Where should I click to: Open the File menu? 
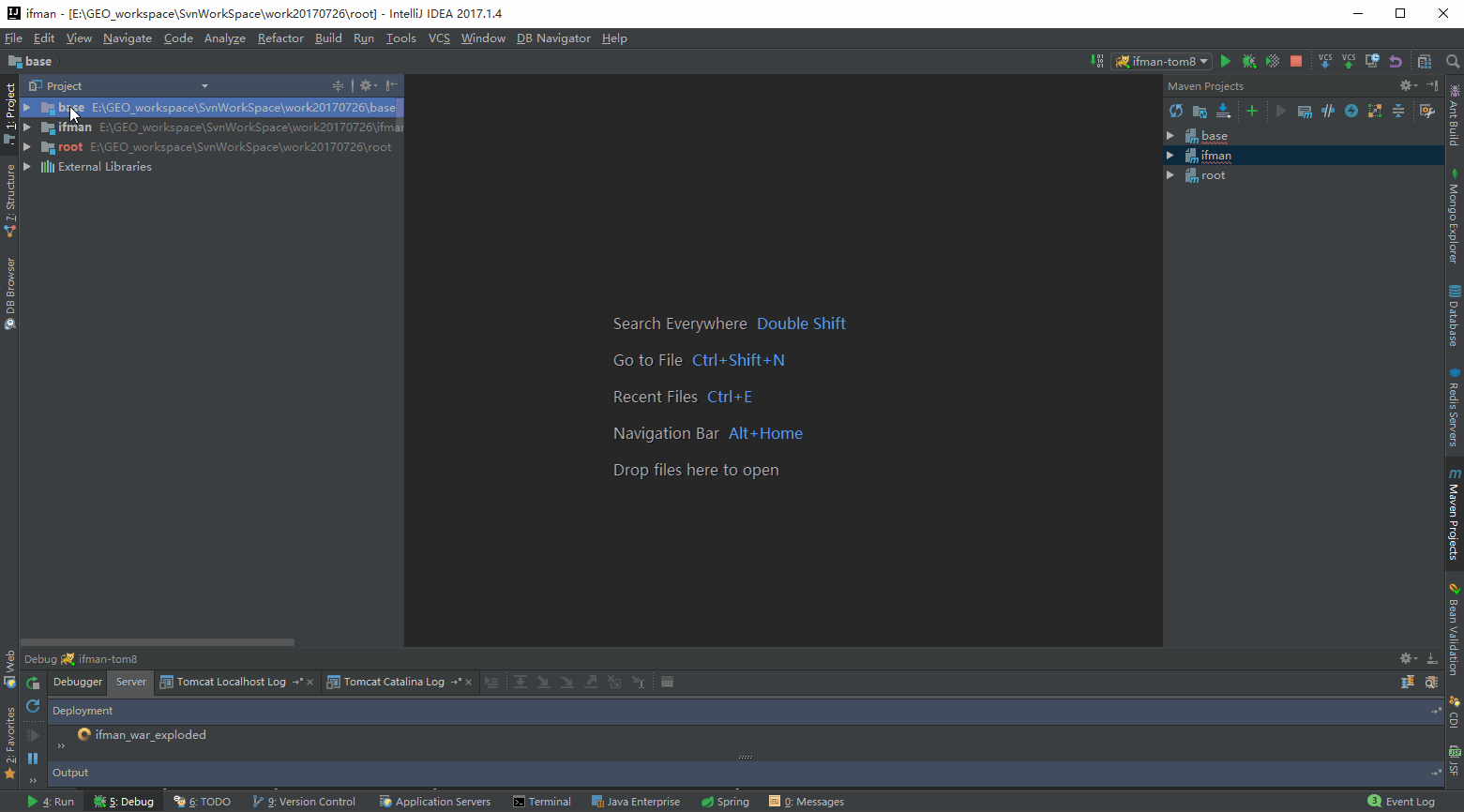(13, 38)
